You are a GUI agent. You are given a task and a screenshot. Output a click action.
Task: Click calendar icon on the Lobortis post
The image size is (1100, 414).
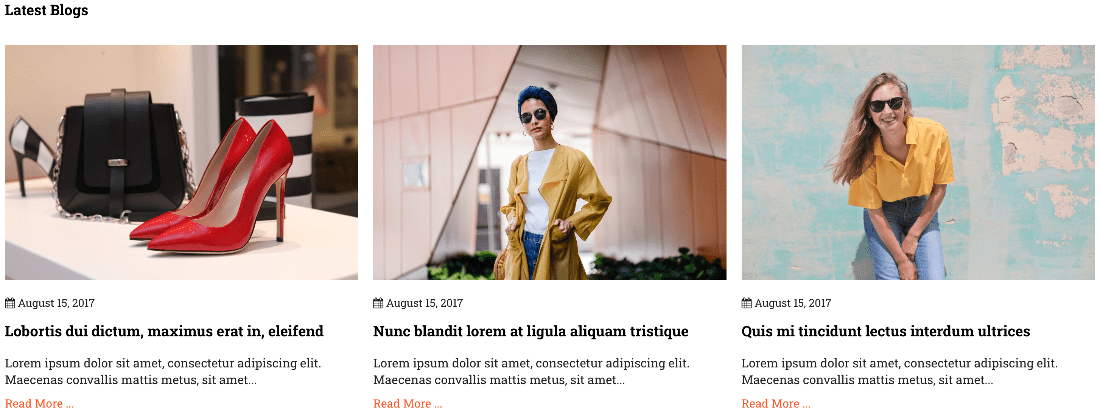point(10,303)
